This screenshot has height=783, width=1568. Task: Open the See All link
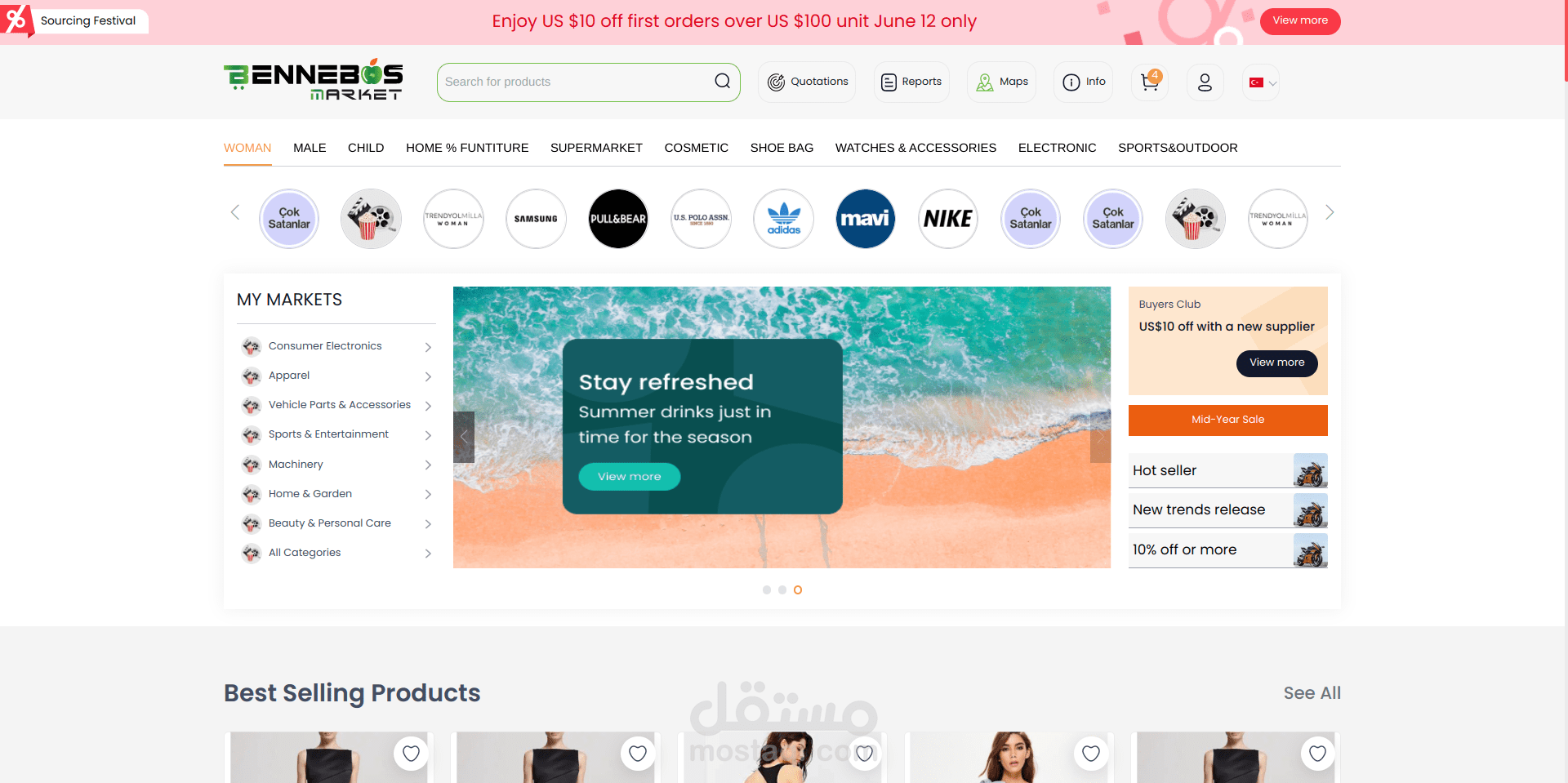pos(1312,693)
